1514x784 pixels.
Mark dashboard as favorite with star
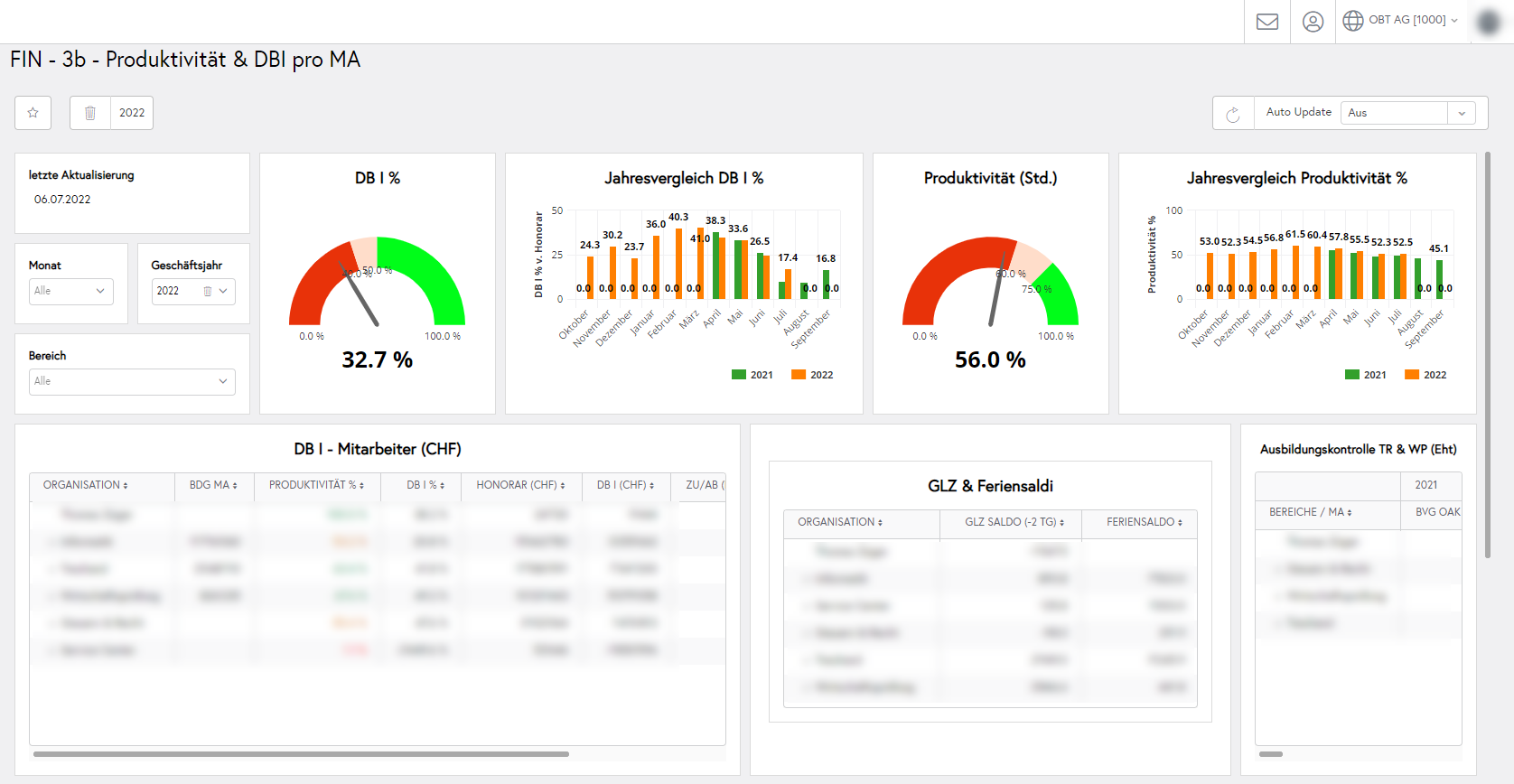tap(33, 113)
